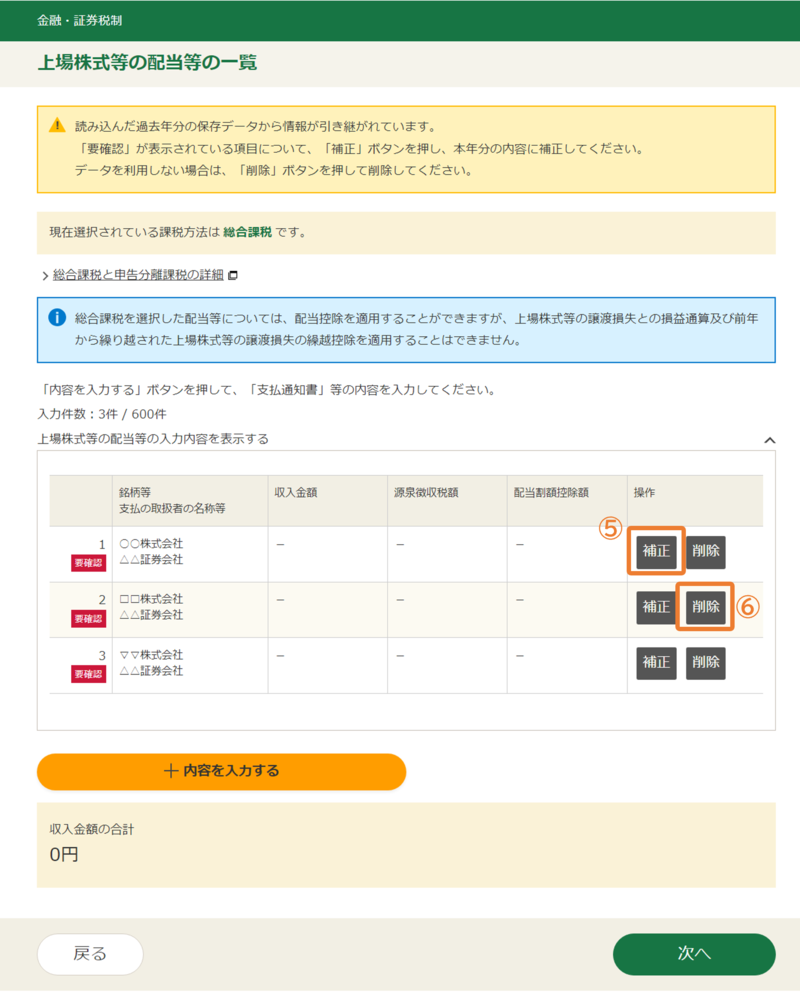Open the 総合課税と申告分離課税の詳細 link

tap(138, 275)
